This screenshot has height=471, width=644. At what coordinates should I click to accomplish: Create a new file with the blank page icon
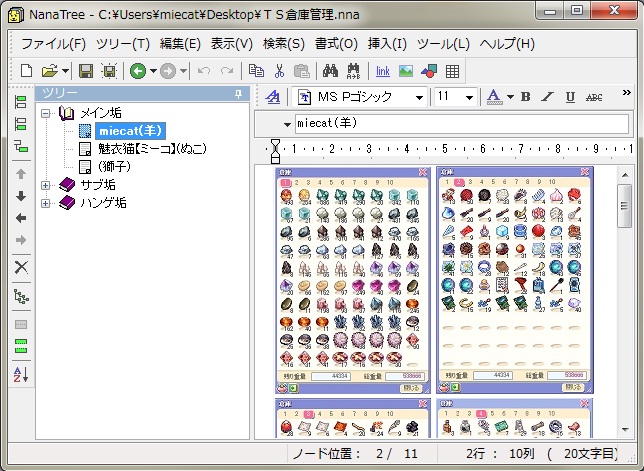(x=27, y=71)
